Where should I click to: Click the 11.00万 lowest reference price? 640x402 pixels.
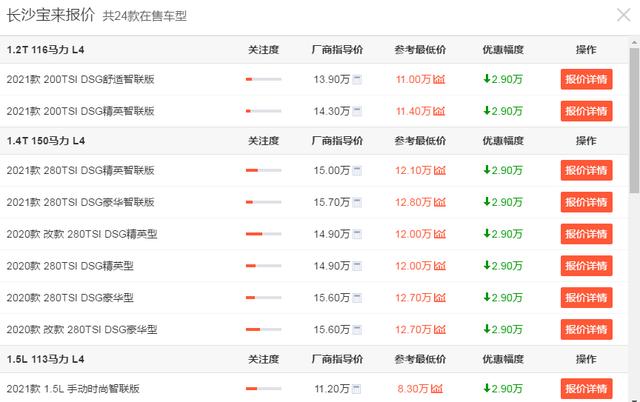pyautogui.click(x=413, y=79)
